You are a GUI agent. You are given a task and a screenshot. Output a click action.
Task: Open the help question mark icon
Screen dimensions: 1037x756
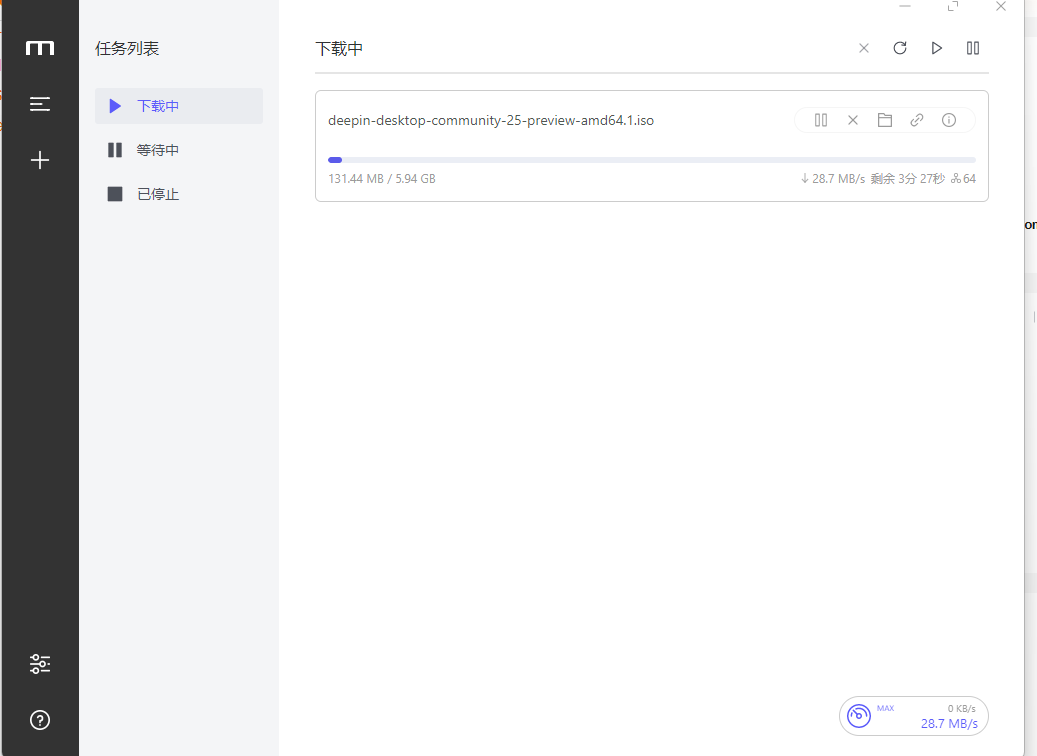point(40,720)
